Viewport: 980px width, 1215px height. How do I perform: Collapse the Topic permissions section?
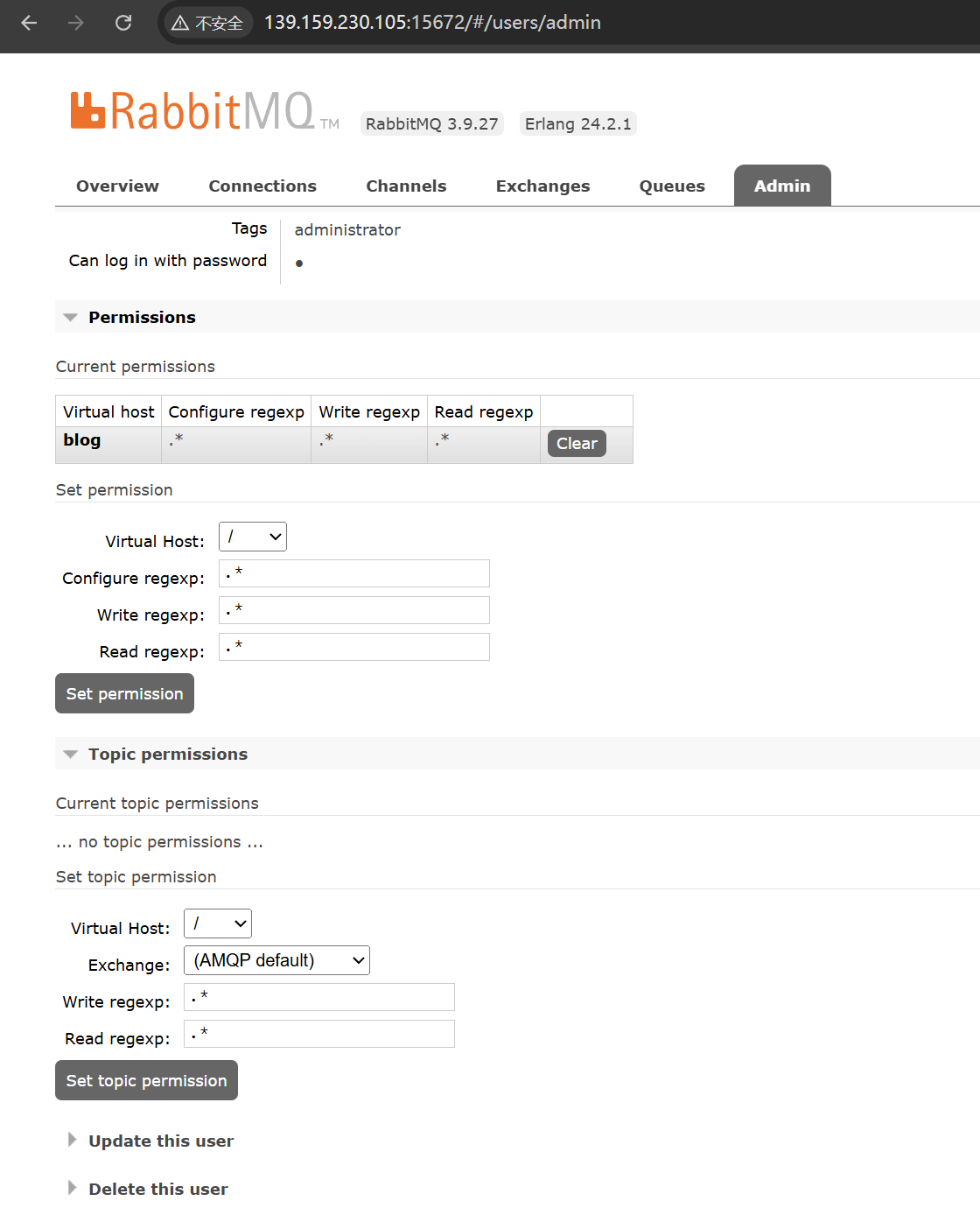click(168, 754)
